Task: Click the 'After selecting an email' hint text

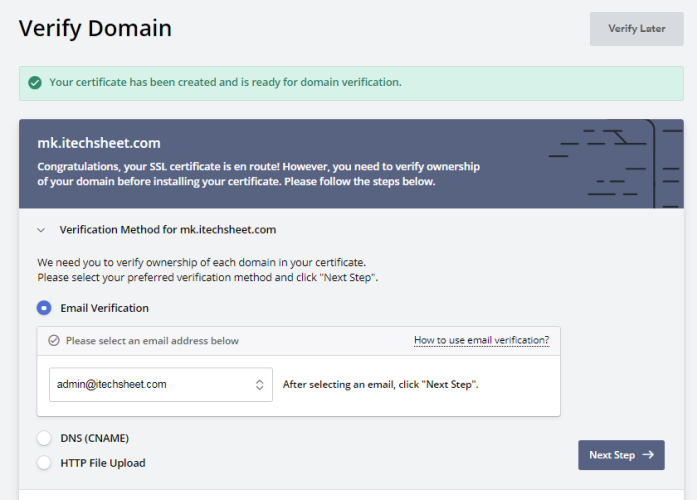Action: pos(380,384)
